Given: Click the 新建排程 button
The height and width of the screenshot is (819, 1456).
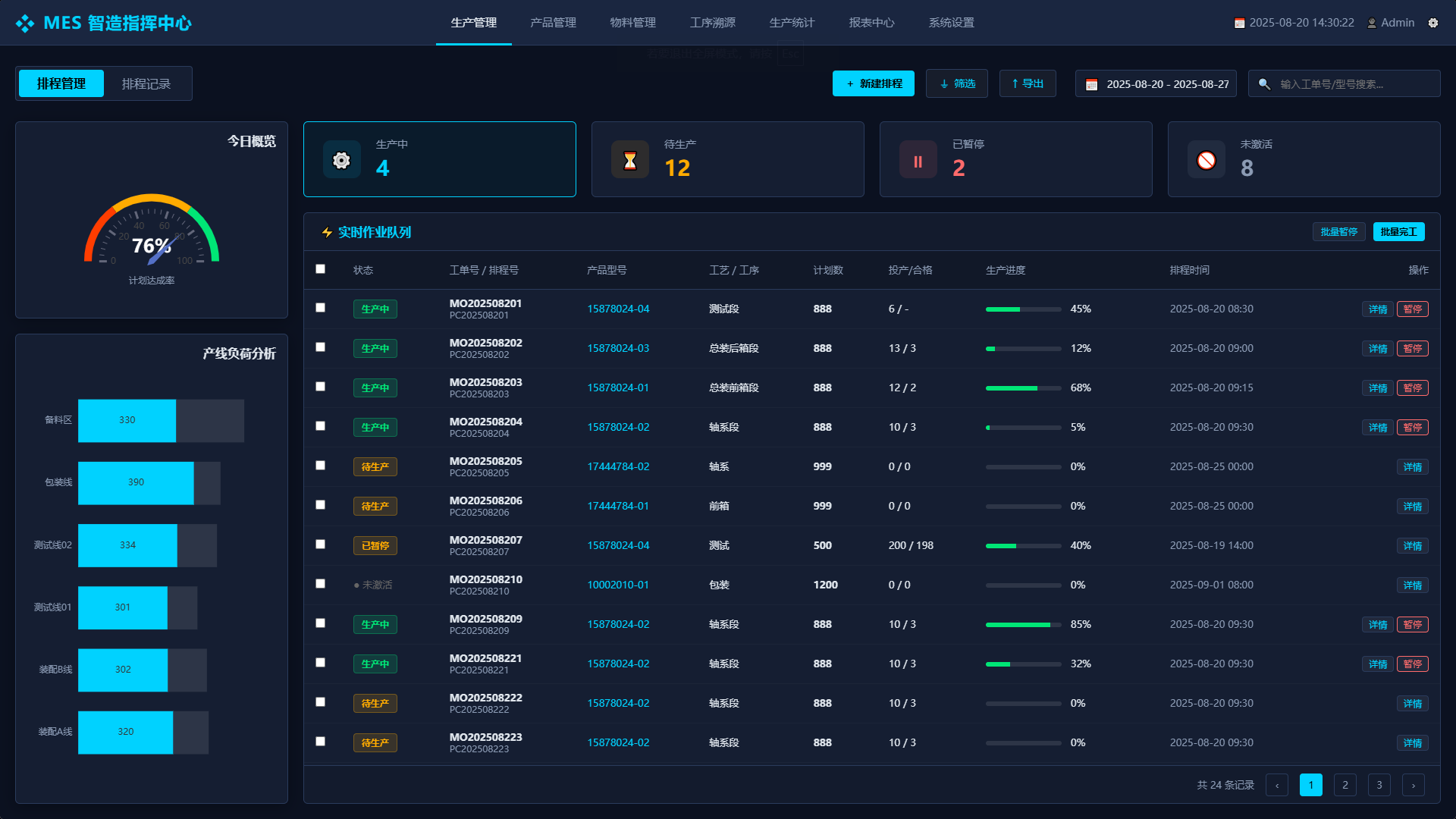Looking at the screenshot, I should (x=873, y=83).
